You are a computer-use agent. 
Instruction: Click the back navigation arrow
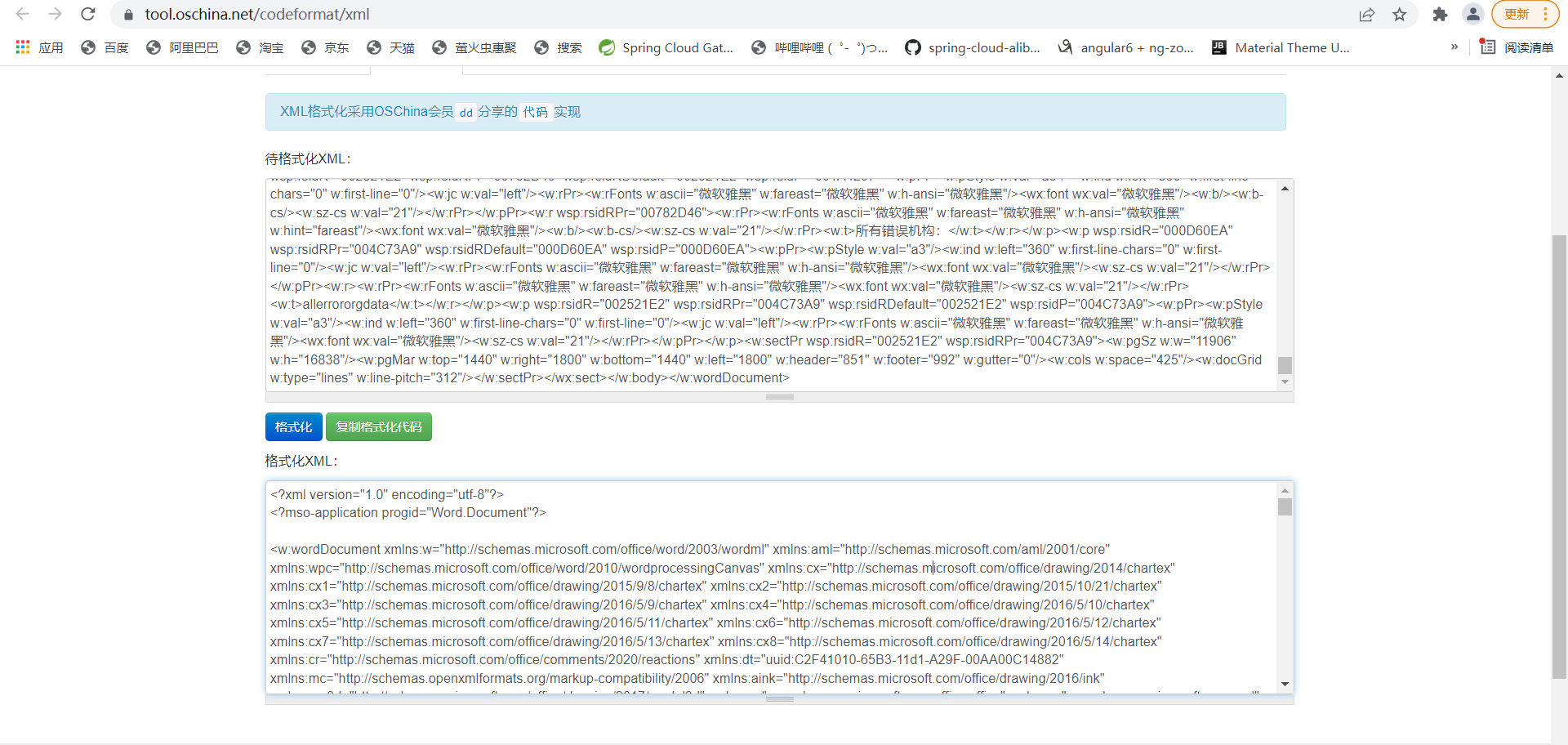point(21,14)
